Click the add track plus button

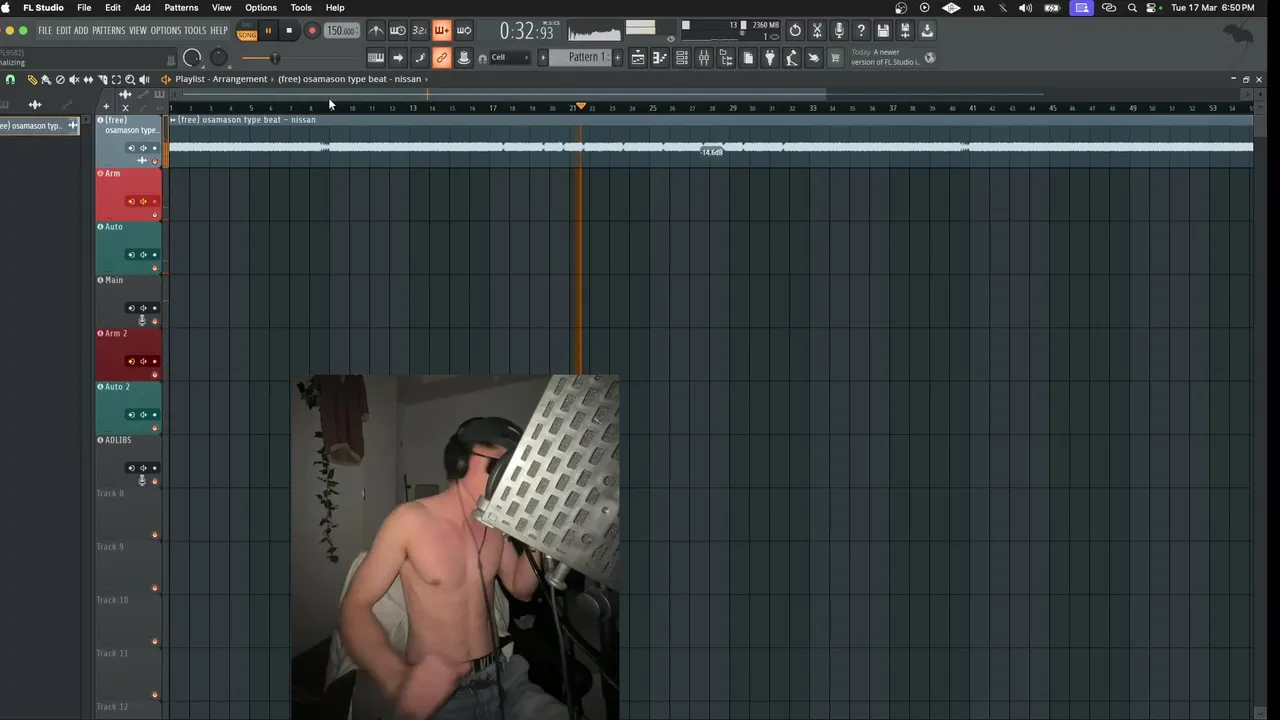pyautogui.click(x=106, y=106)
